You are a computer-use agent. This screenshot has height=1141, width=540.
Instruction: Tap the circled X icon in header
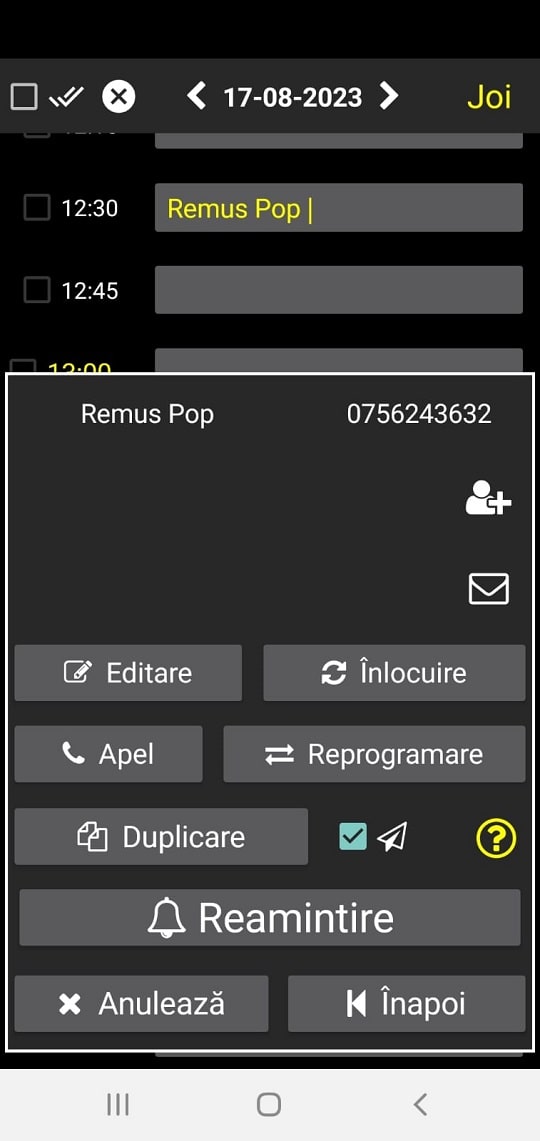[119, 96]
